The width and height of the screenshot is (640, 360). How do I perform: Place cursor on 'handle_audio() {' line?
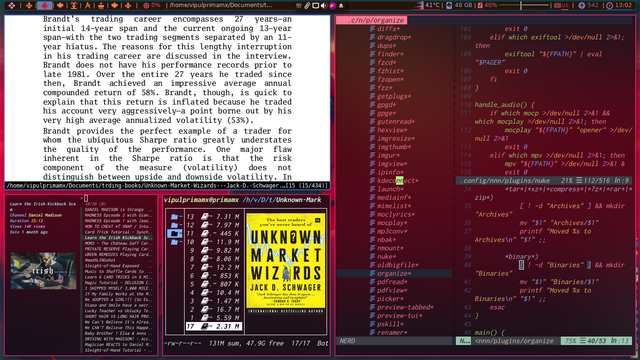point(504,104)
